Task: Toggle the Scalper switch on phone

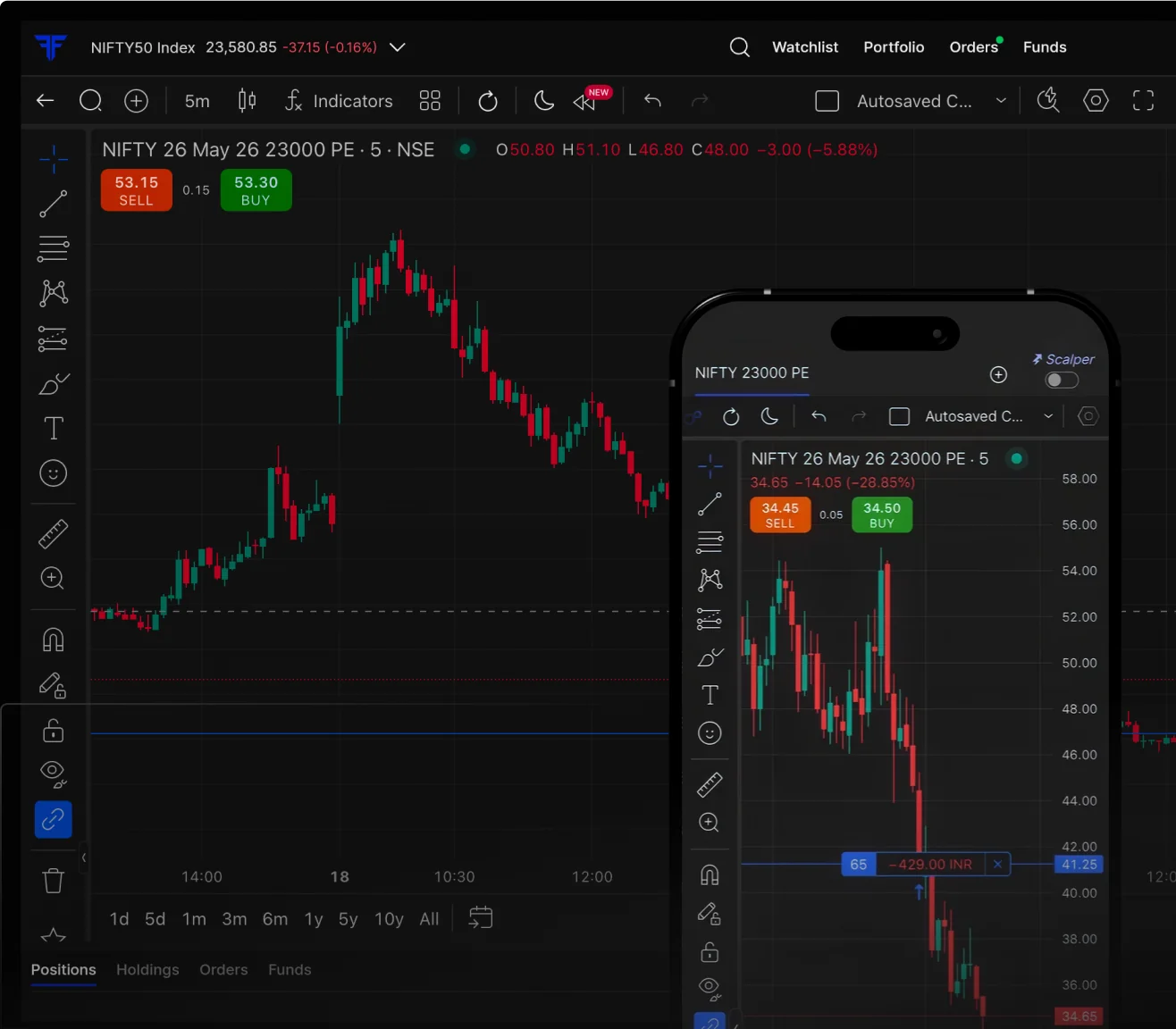Action: tap(1062, 381)
